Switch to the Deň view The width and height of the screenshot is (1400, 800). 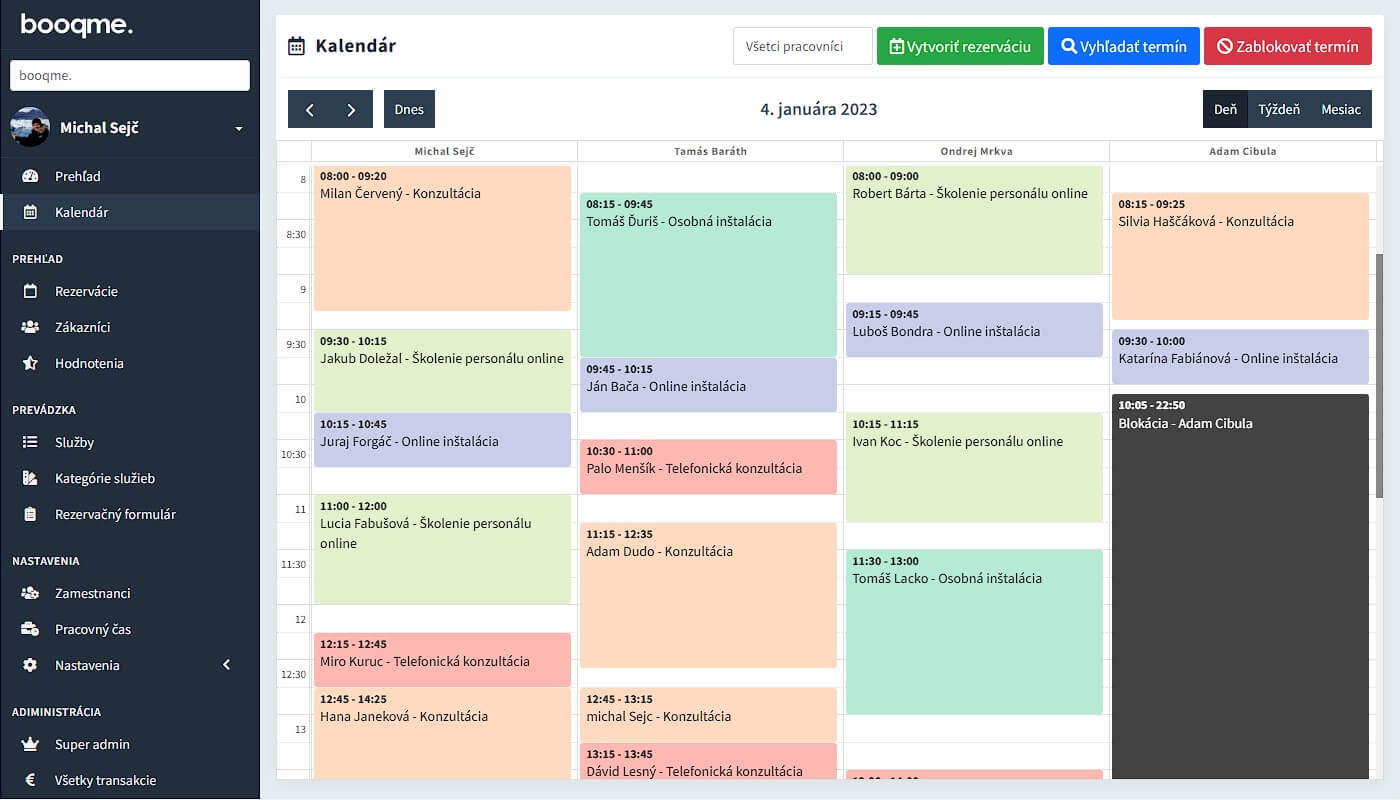1225,109
